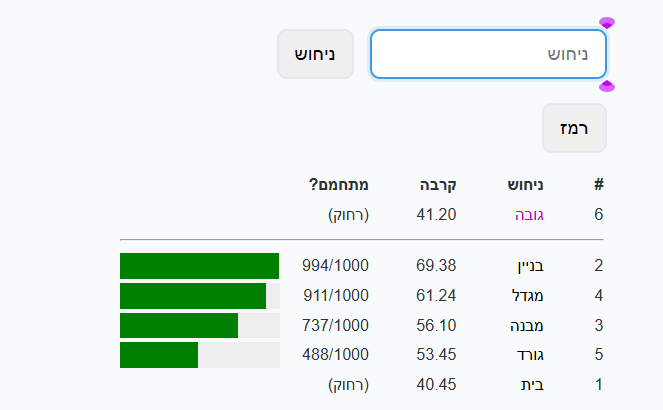The height and width of the screenshot is (410, 663).
Task: Click the similarity score 69.38
Action: 436,266
